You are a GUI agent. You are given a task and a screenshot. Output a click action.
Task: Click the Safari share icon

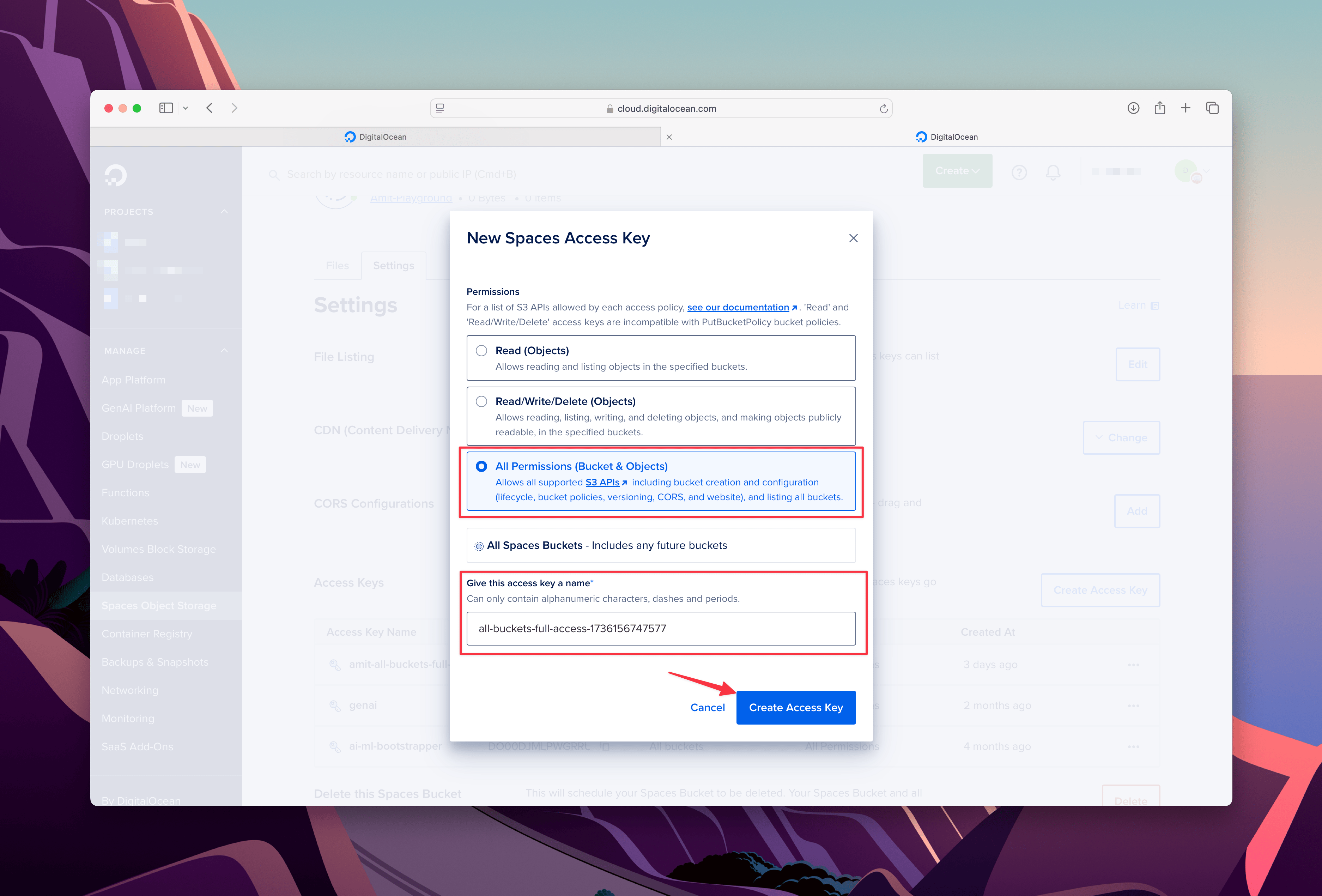[1159, 108]
